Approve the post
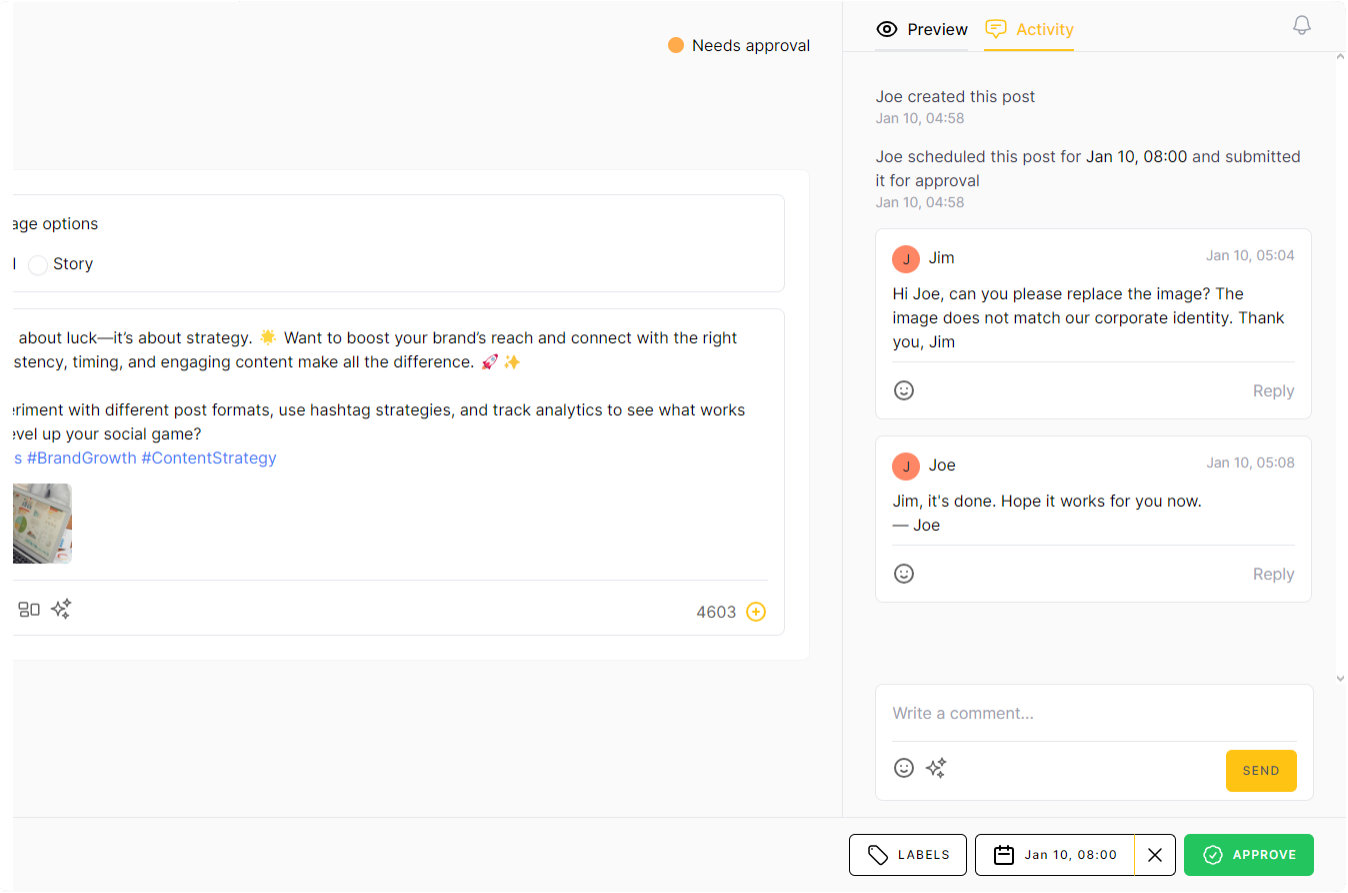Image resolution: width=1348 pixels, height=893 pixels. tap(1249, 855)
